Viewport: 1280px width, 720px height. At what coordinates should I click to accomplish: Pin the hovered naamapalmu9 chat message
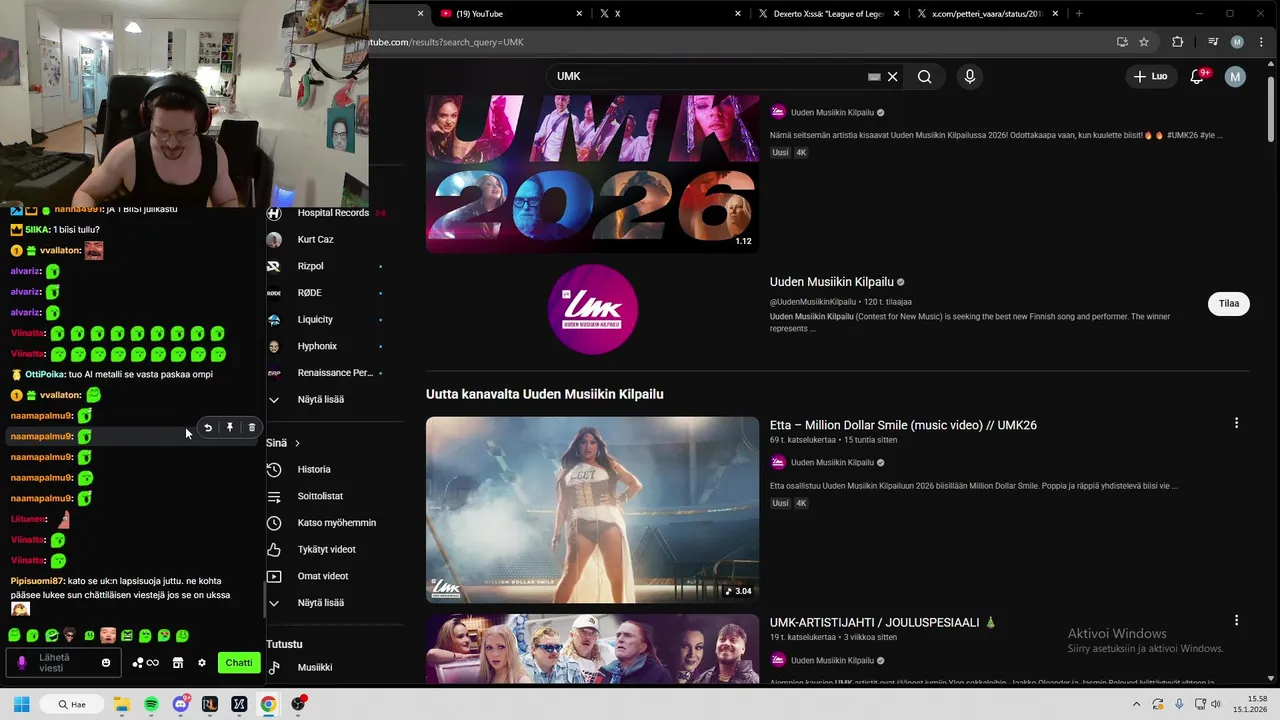tap(230, 427)
